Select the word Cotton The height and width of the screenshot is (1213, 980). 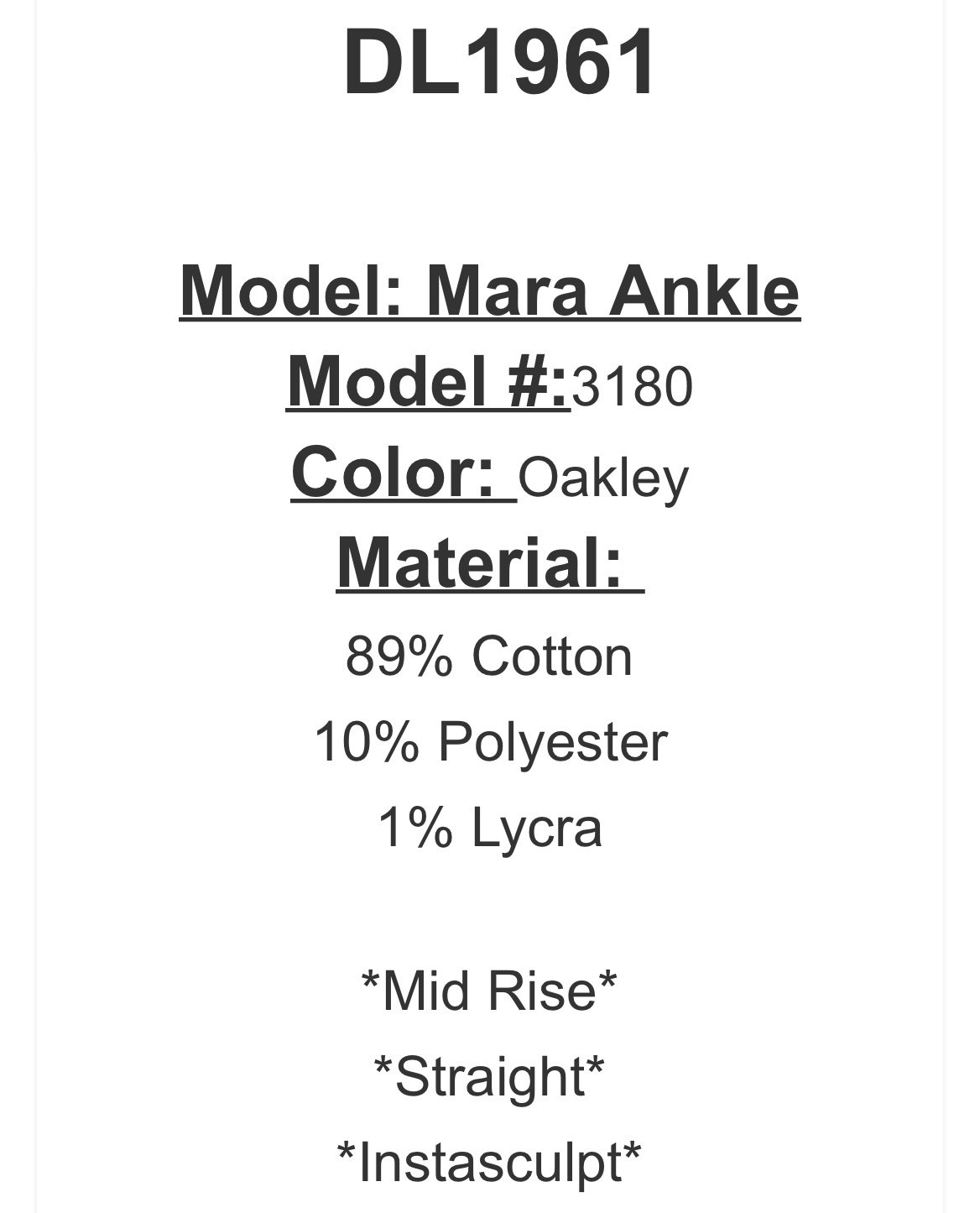[x=552, y=656]
